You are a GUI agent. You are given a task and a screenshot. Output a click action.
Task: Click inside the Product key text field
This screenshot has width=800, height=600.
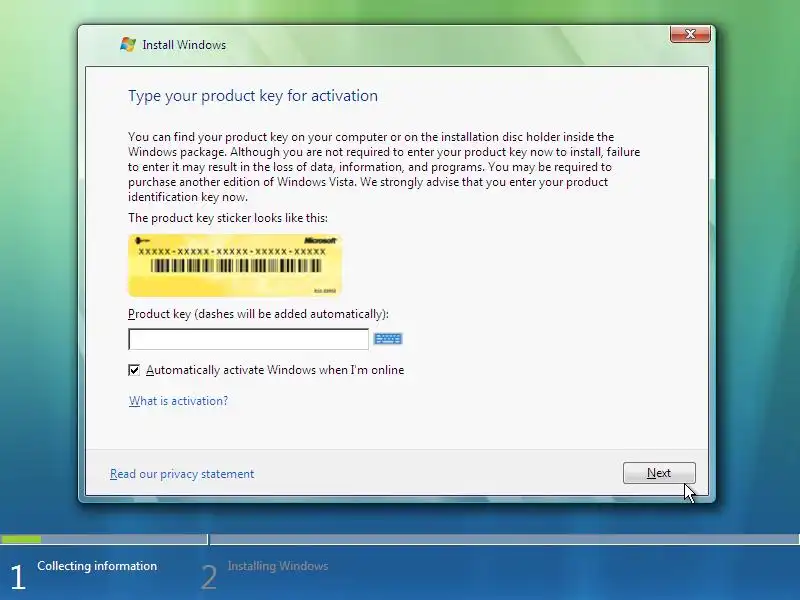coord(248,339)
